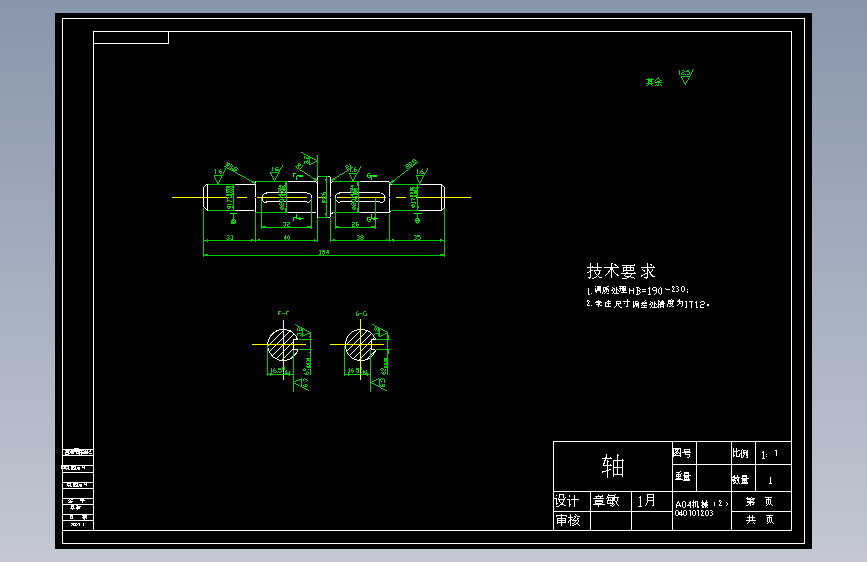Select the central shaft collar
The height and width of the screenshot is (562, 867).
(x=324, y=197)
